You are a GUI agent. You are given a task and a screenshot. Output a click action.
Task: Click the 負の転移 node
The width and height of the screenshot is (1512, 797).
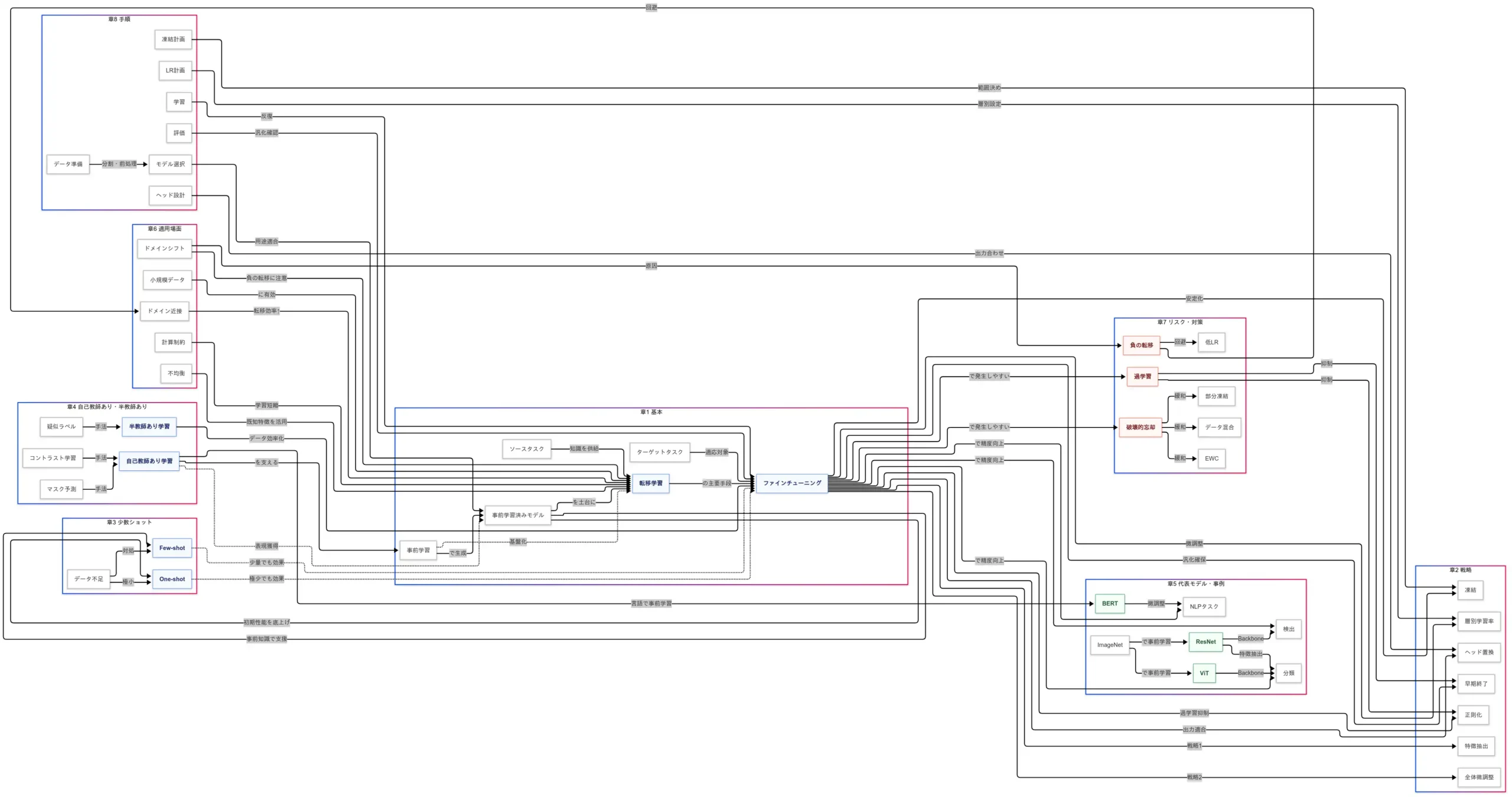[x=1141, y=345]
